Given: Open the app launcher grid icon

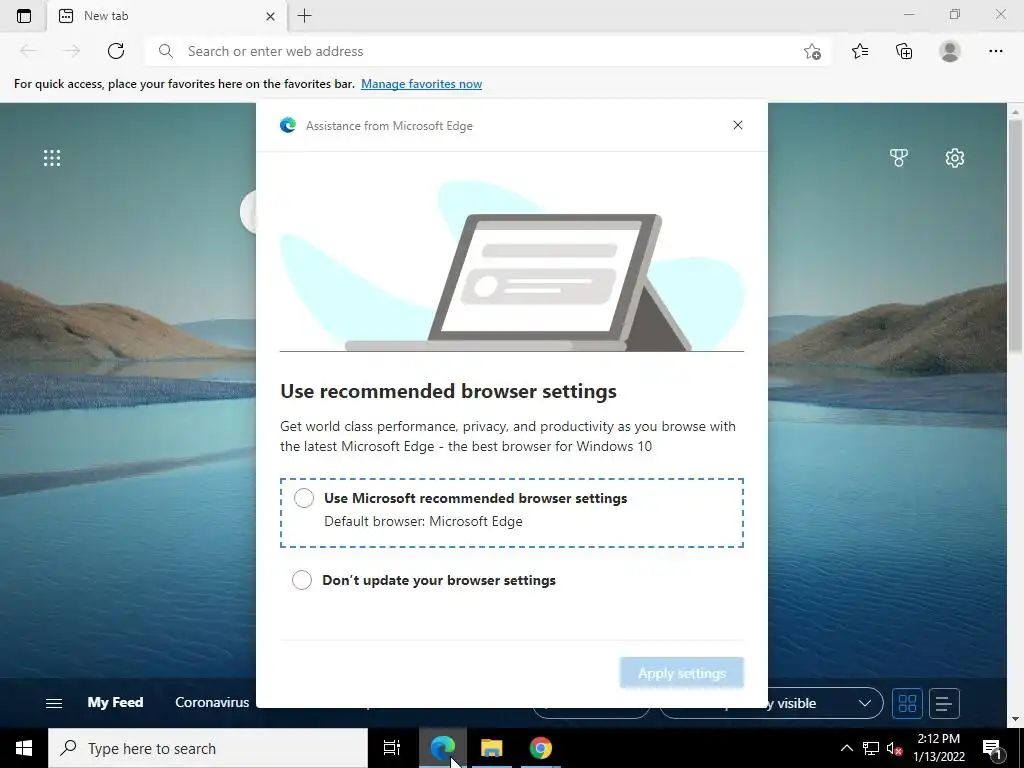Looking at the screenshot, I should pos(52,158).
